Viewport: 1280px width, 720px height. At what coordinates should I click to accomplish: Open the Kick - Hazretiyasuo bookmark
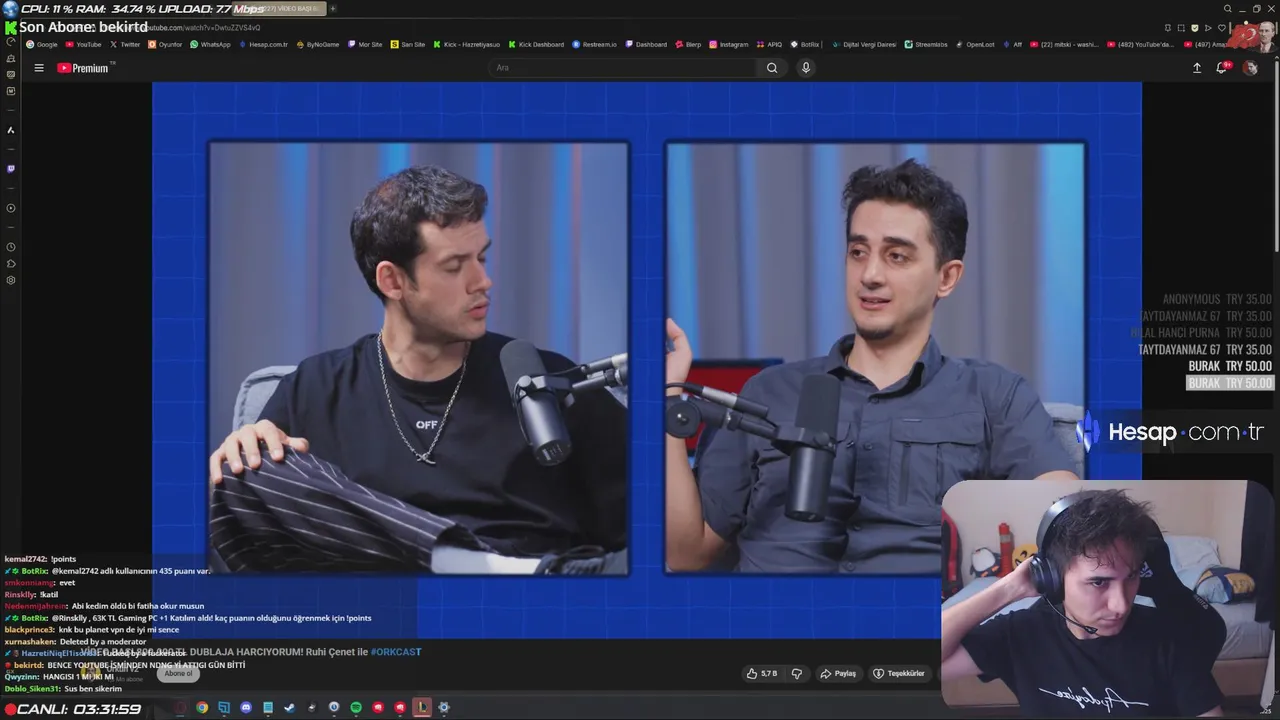pos(467,44)
